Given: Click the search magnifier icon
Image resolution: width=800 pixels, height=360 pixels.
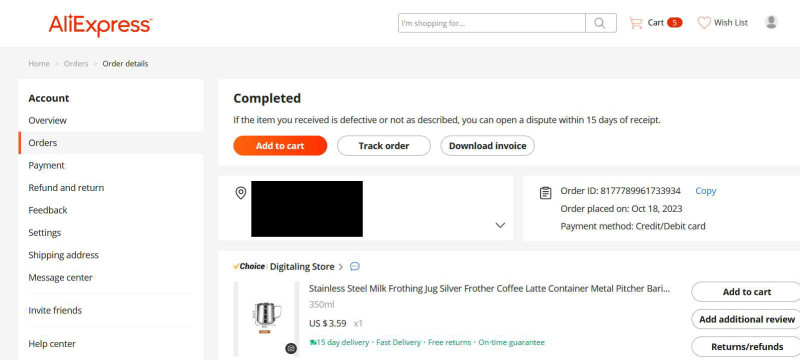Looking at the screenshot, I should coord(600,23).
